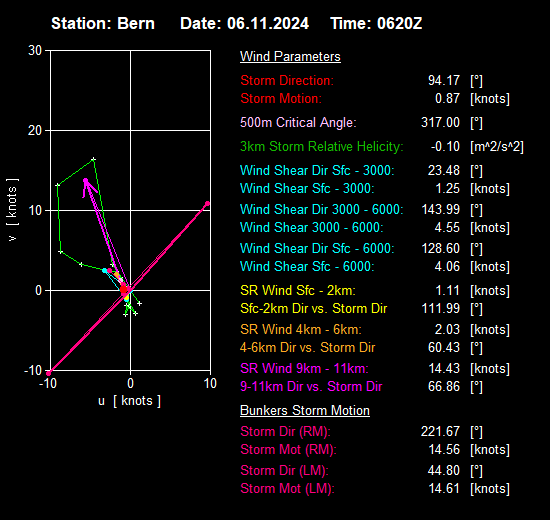Viewport: 550px width, 520px height.
Task: Click the magenta arrowhead on the hodograph
Action: point(86,181)
